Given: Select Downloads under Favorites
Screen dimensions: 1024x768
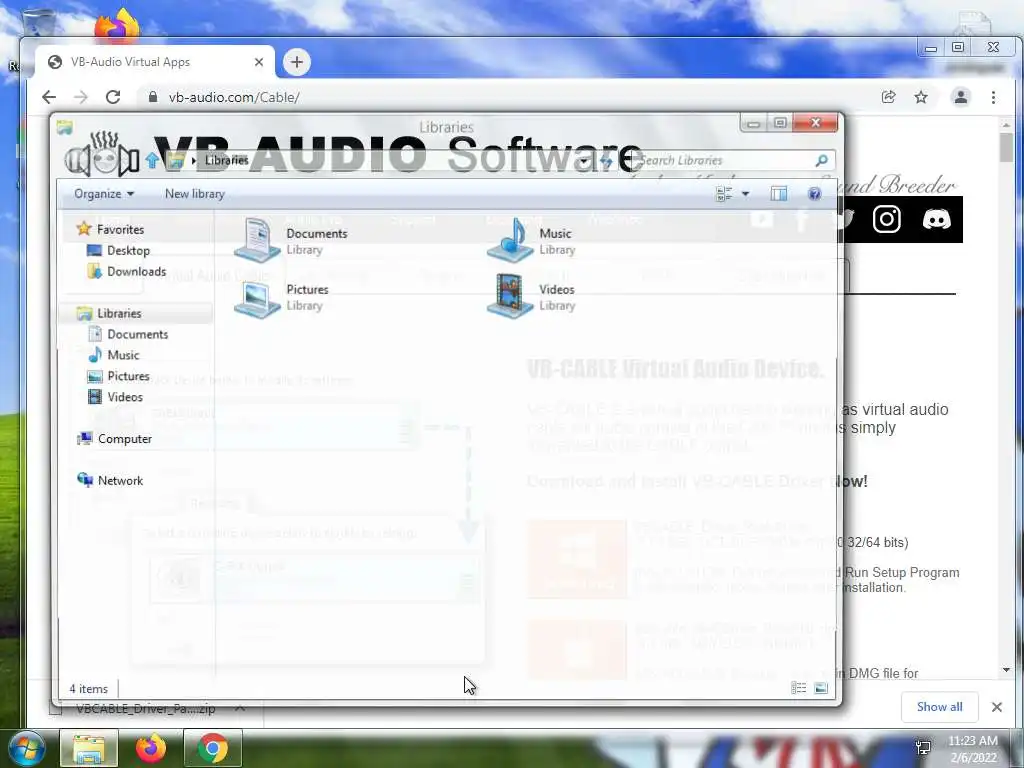Looking at the screenshot, I should (136, 271).
